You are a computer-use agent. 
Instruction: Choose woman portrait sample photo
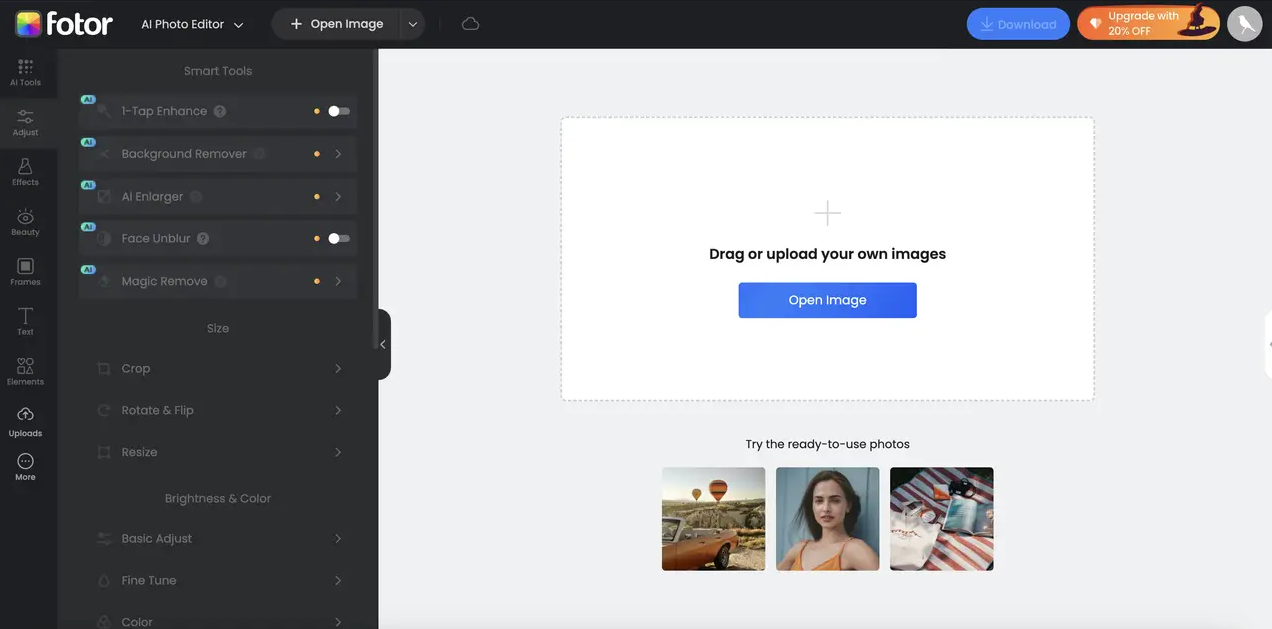click(827, 519)
